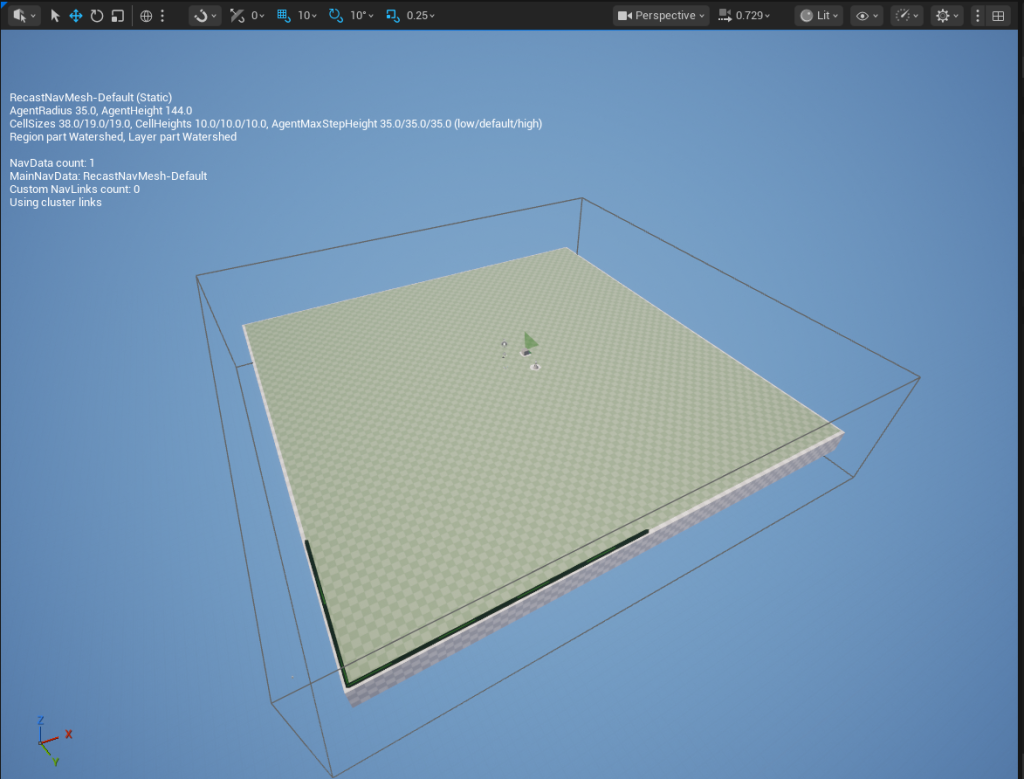Open the Show flags eye menu
Screen dimensions: 1024x779
coord(866,16)
